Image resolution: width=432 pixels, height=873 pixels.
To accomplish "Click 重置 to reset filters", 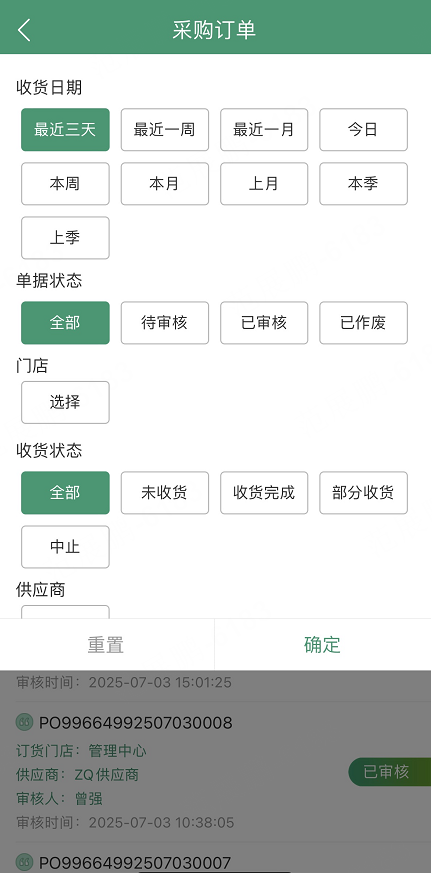I will click(x=107, y=645).
